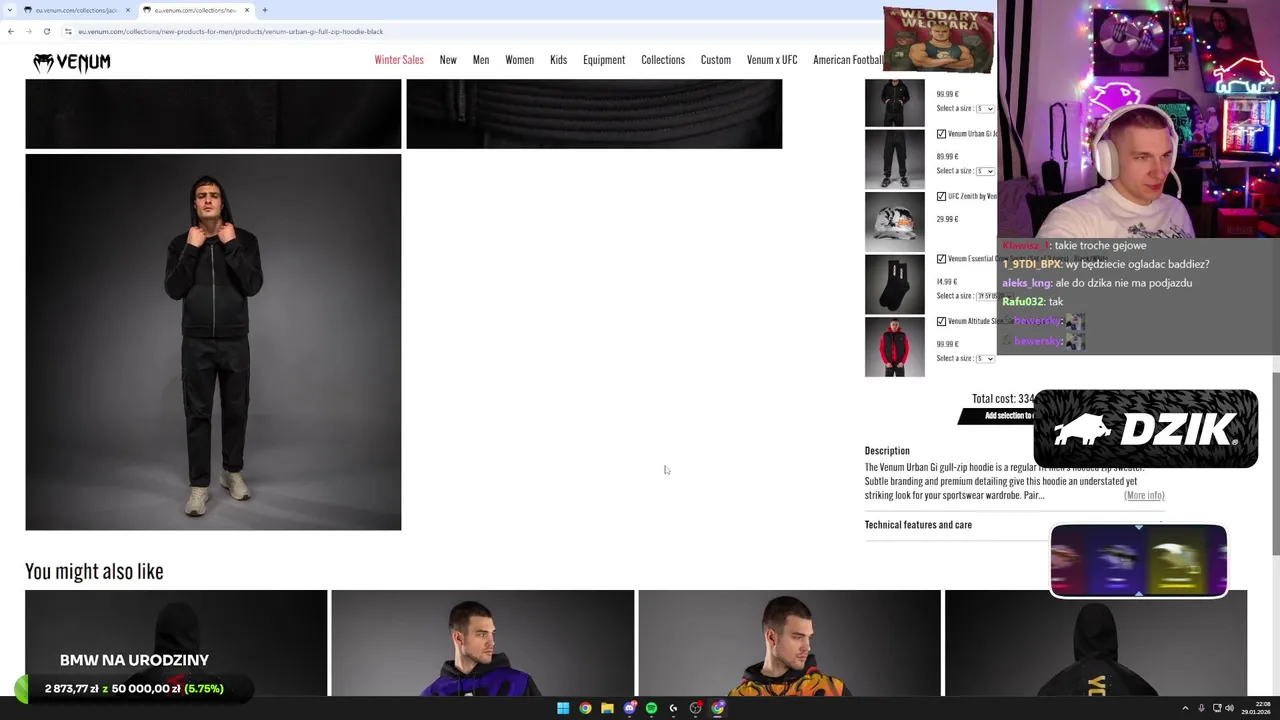The height and width of the screenshot is (720, 1280).
Task: Open the second Chrome profile taskbar icon
Action: point(718,708)
